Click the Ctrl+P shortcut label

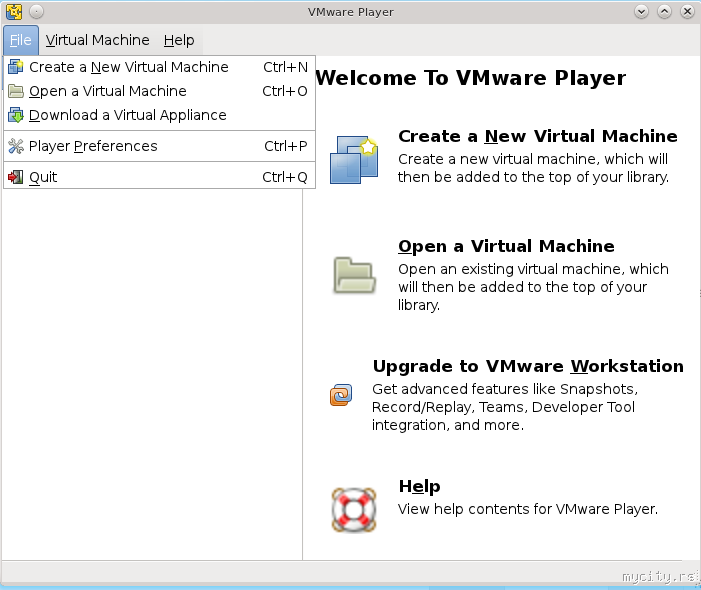pos(286,146)
